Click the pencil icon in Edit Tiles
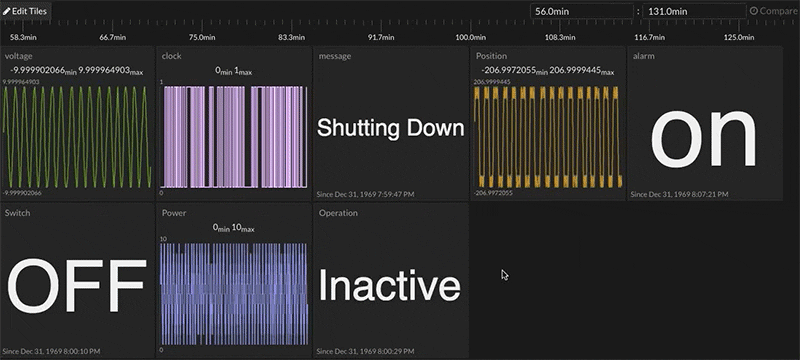 coord(7,11)
